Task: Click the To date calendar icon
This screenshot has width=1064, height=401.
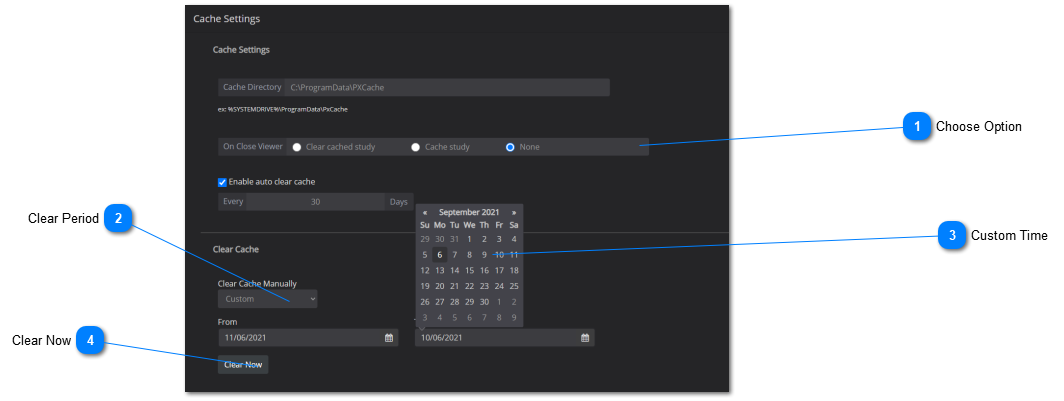Action: (x=585, y=338)
